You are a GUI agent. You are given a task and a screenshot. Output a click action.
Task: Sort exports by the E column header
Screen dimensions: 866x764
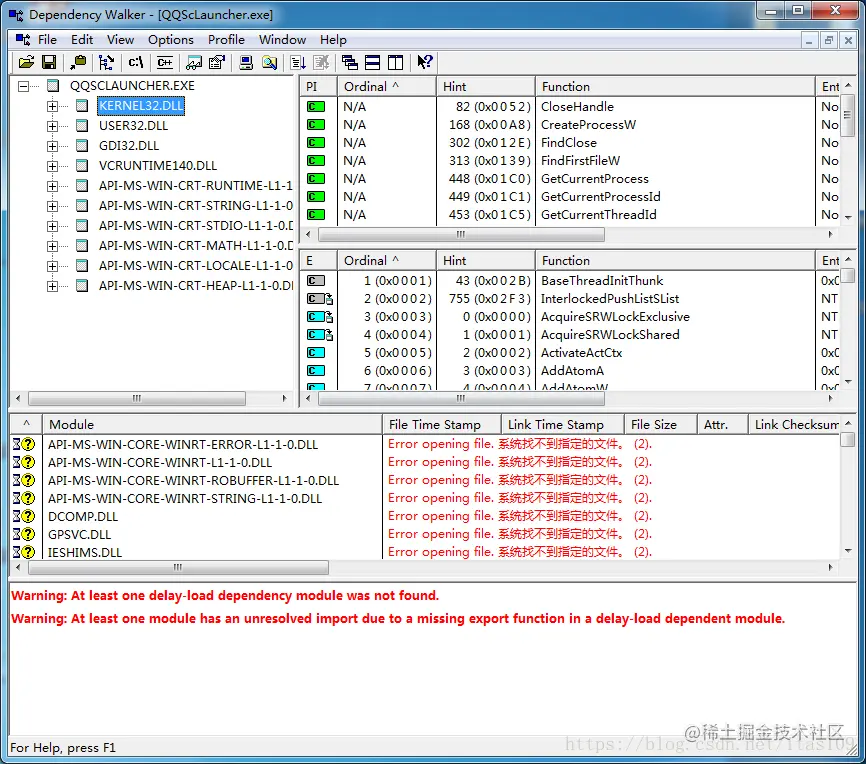click(318, 261)
